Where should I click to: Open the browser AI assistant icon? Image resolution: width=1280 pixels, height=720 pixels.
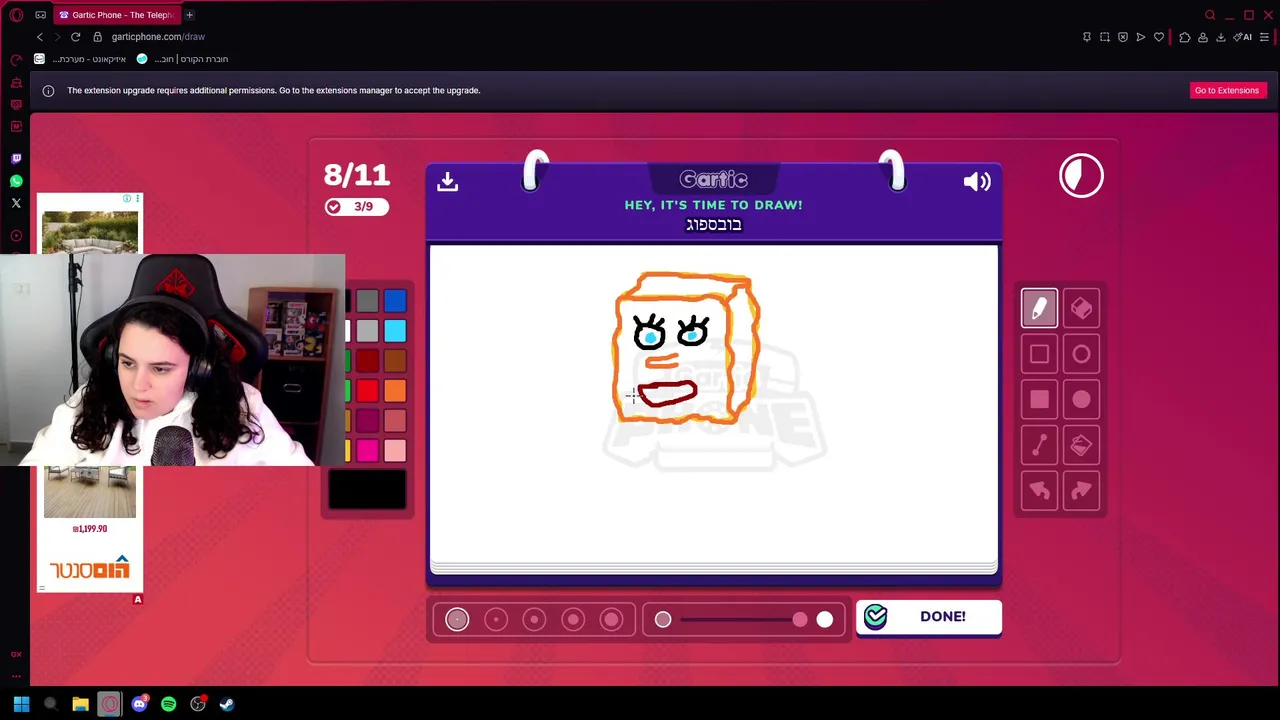(1244, 37)
